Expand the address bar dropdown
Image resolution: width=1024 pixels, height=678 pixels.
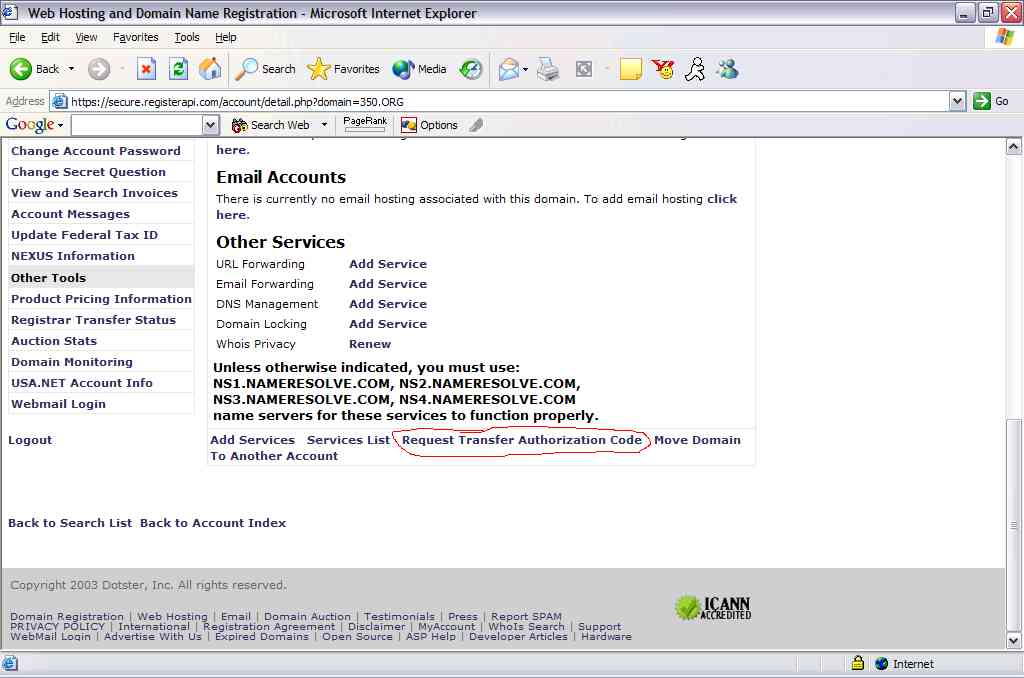(957, 101)
